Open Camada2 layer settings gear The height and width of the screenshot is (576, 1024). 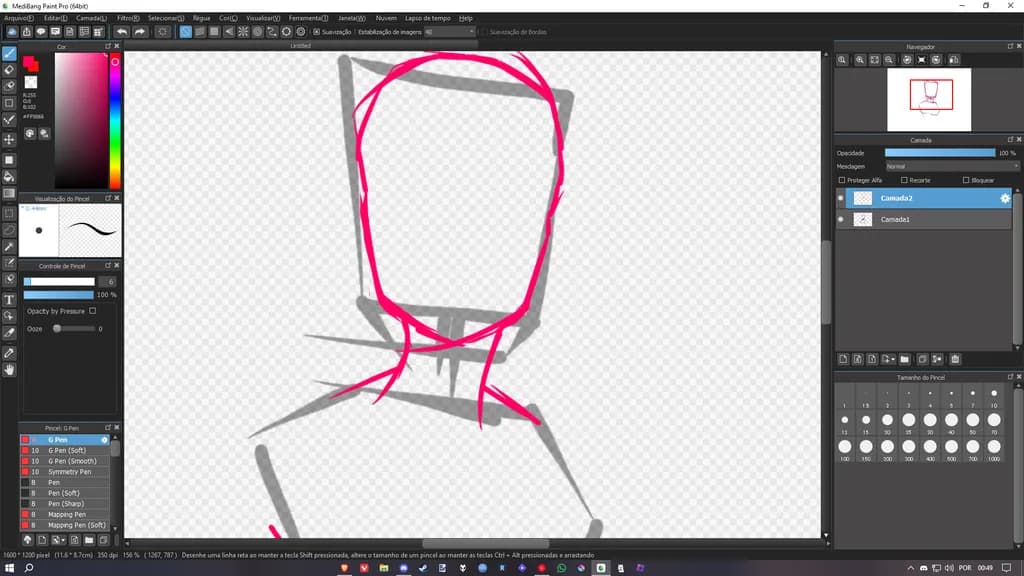(1004, 198)
